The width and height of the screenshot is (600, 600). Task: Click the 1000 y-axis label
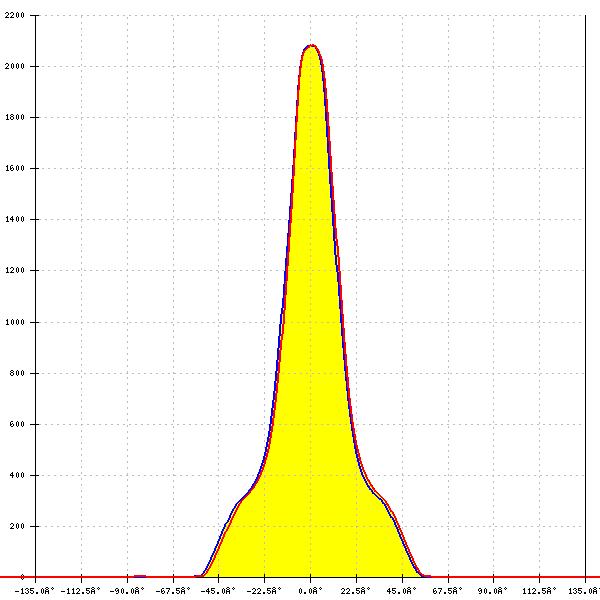(x=15, y=322)
